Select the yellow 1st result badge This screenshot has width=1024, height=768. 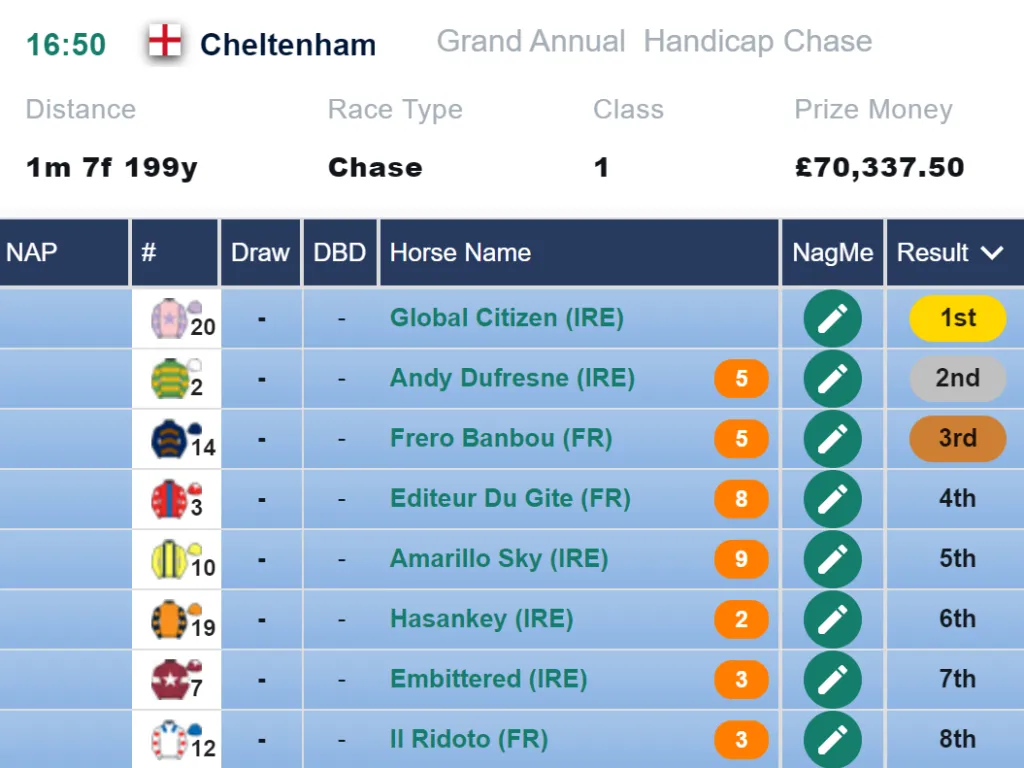(x=957, y=318)
